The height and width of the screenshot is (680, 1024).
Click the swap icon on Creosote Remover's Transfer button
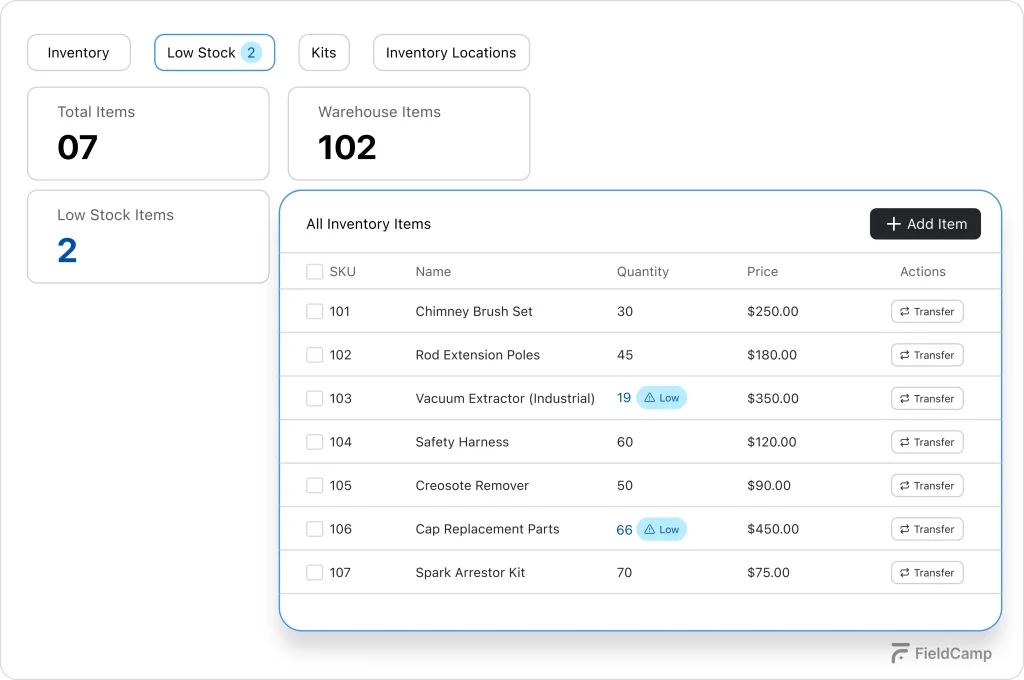pos(904,485)
